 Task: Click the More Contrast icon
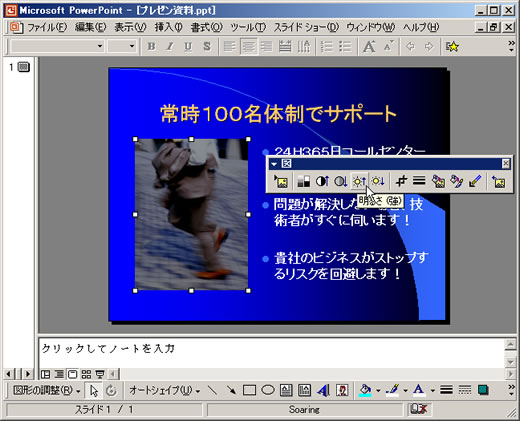(x=322, y=182)
